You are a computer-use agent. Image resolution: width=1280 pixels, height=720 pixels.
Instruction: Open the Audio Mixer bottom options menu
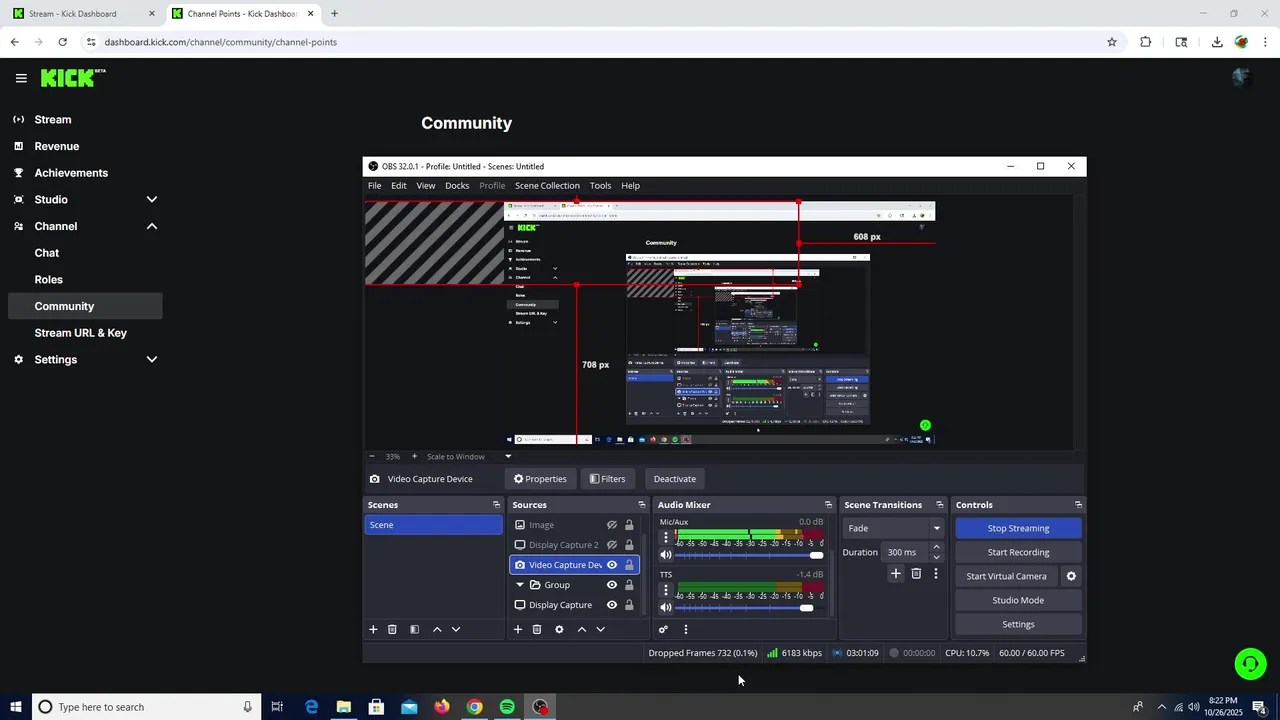click(x=686, y=629)
